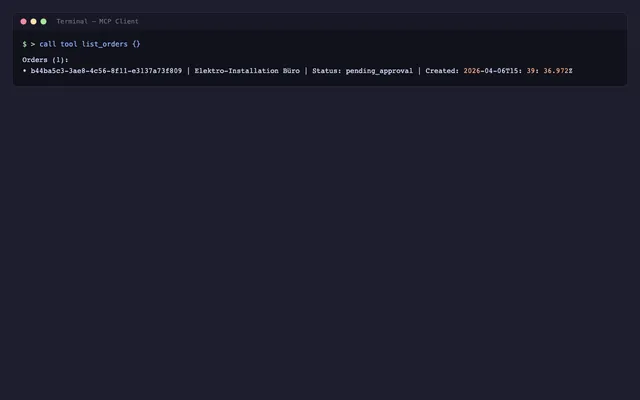Click the red close window dot
The height and width of the screenshot is (400, 640).
click(x=23, y=21)
